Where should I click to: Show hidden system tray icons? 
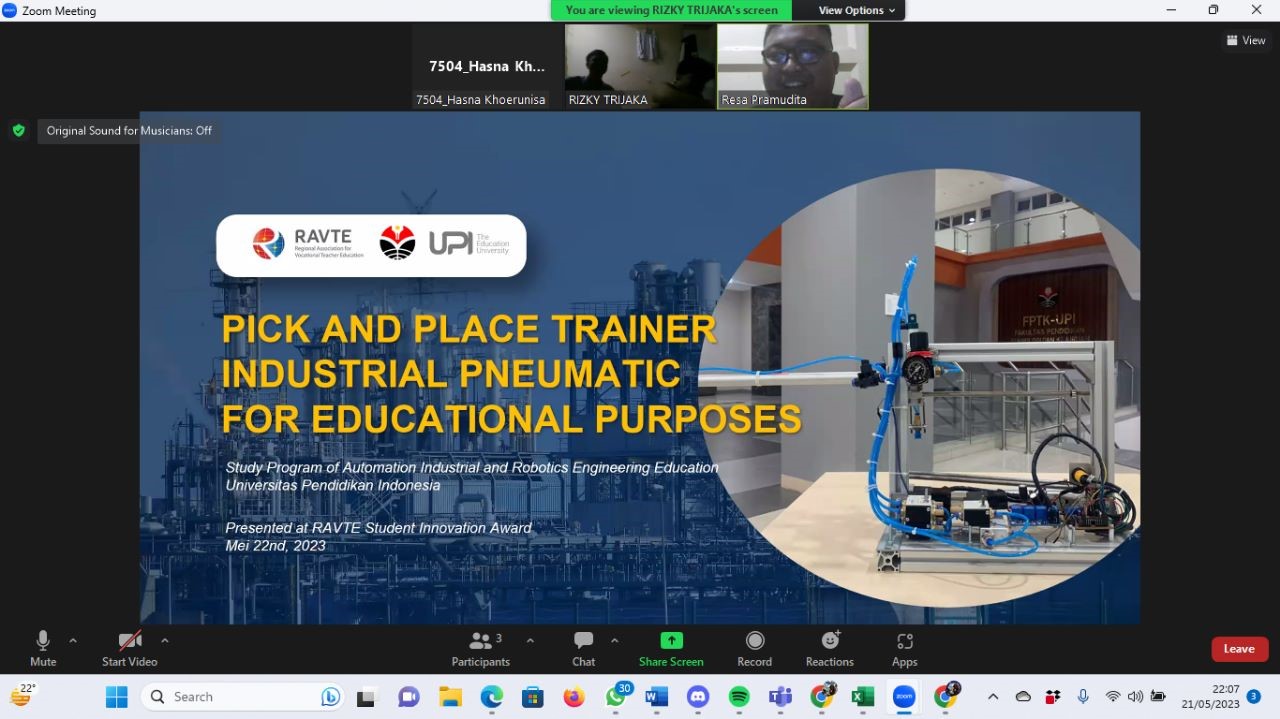[x=992, y=697]
